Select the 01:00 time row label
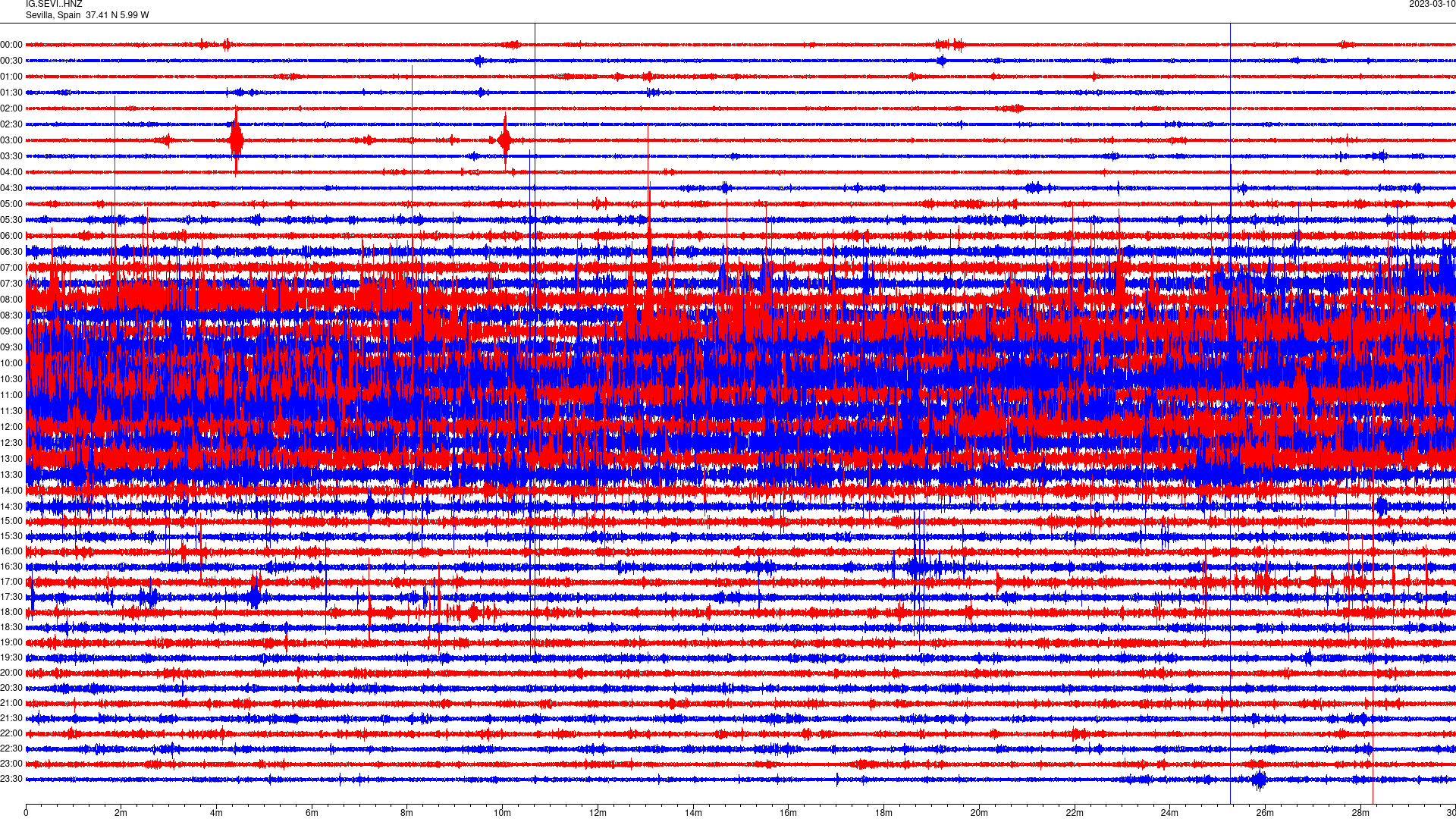This screenshot has height=819, width=1456. [x=11, y=77]
